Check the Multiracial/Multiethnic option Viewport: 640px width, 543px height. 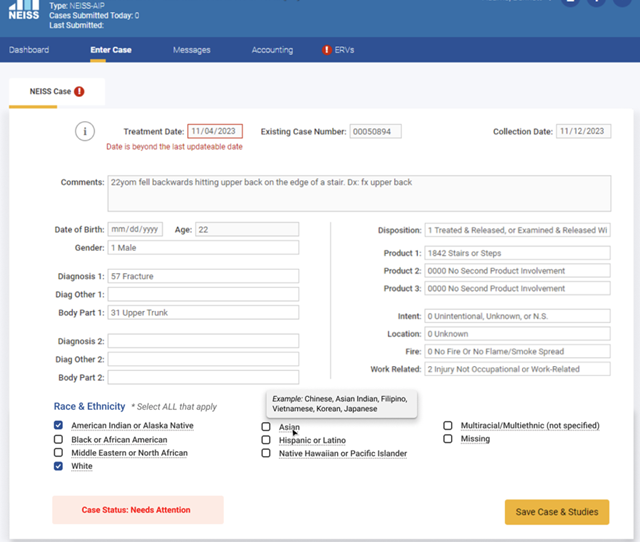tap(448, 426)
